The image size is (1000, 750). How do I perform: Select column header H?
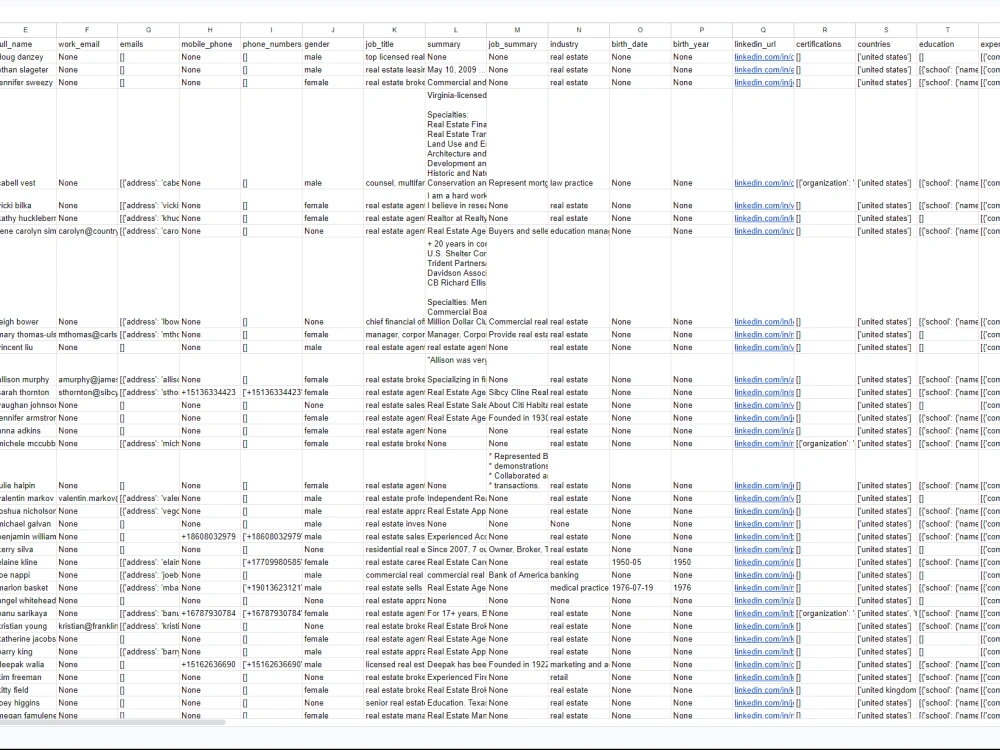(x=210, y=30)
